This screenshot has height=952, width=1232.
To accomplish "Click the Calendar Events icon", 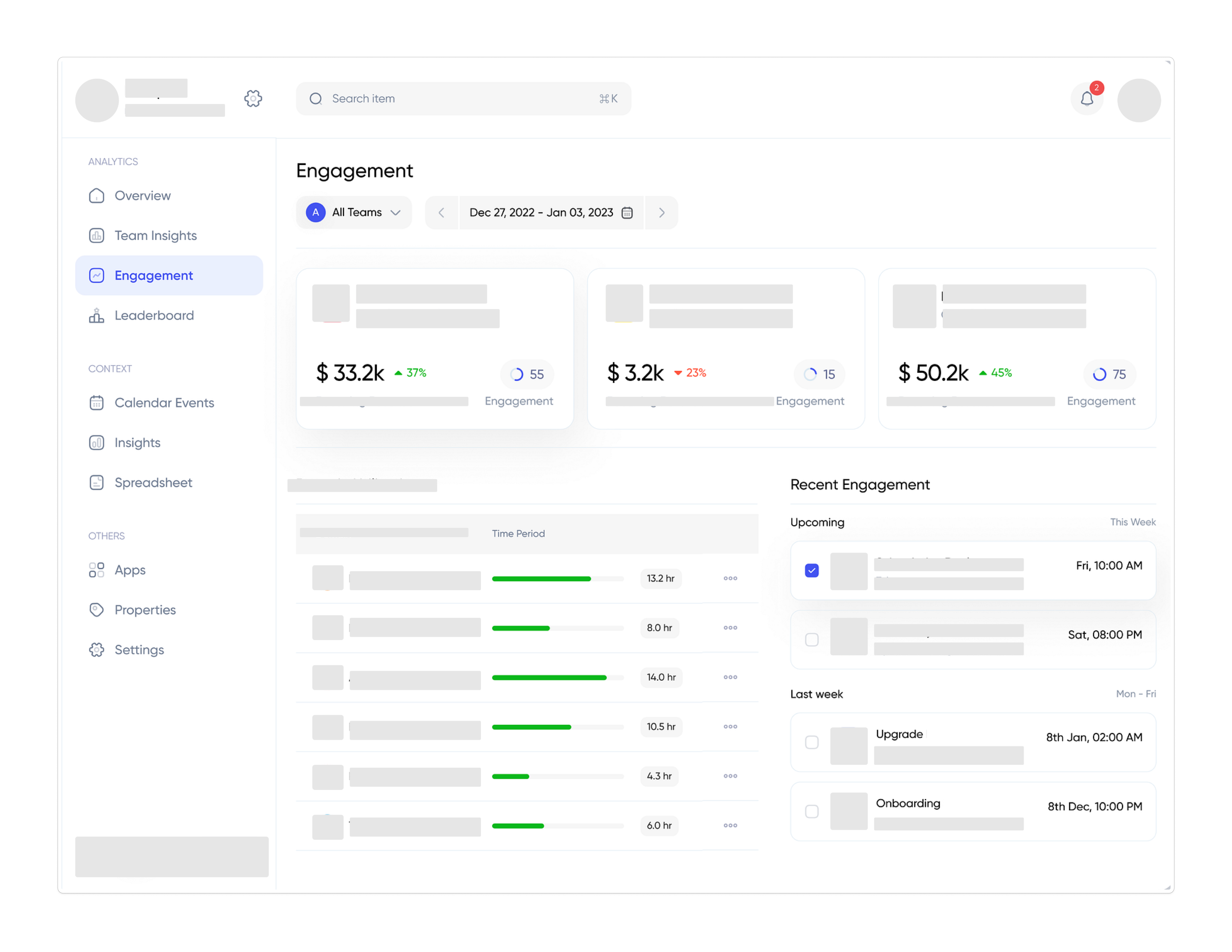I will click(x=97, y=403).
